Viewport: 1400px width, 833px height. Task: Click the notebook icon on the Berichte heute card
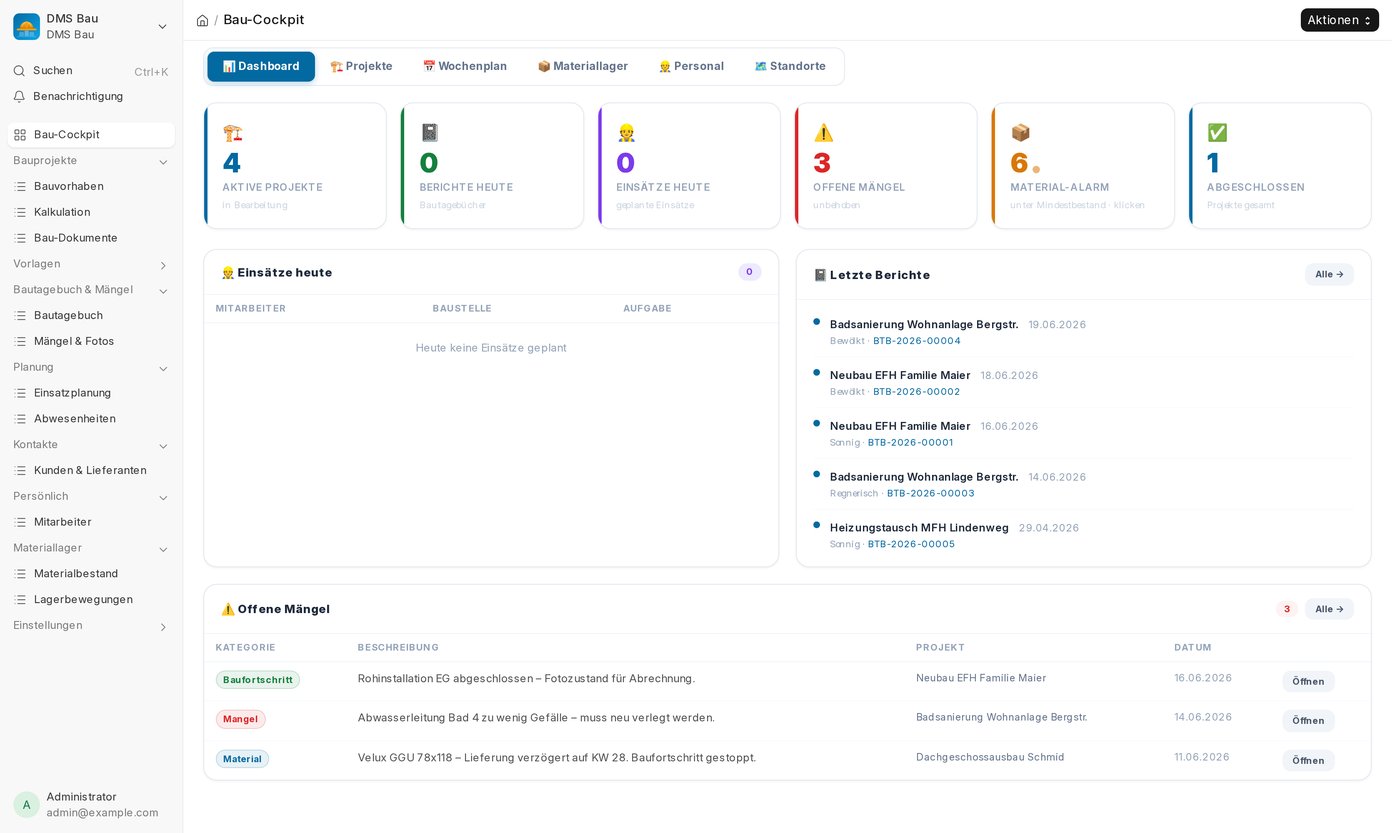429,133
